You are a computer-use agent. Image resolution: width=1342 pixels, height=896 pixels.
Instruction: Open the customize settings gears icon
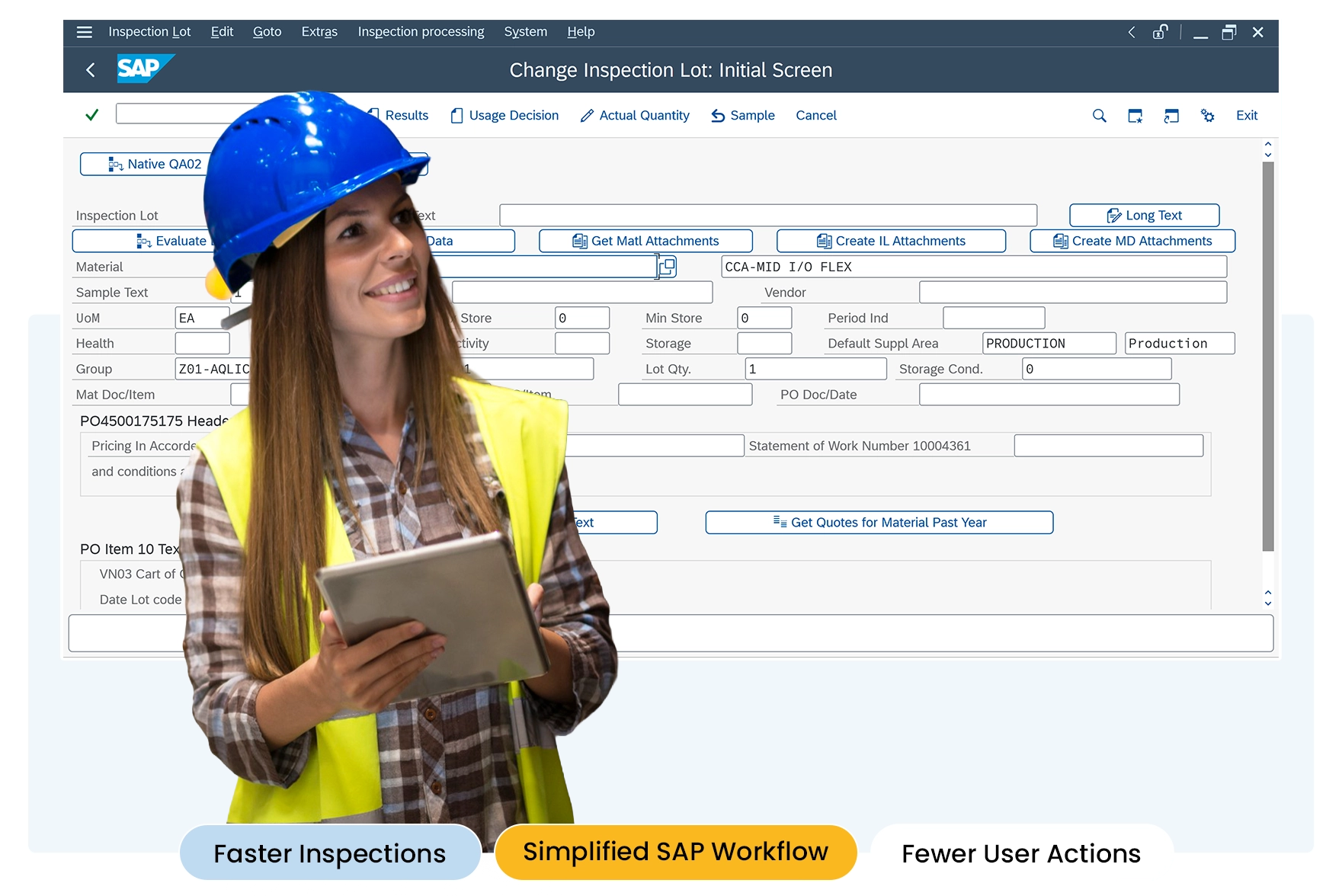tap(1208, 116)
